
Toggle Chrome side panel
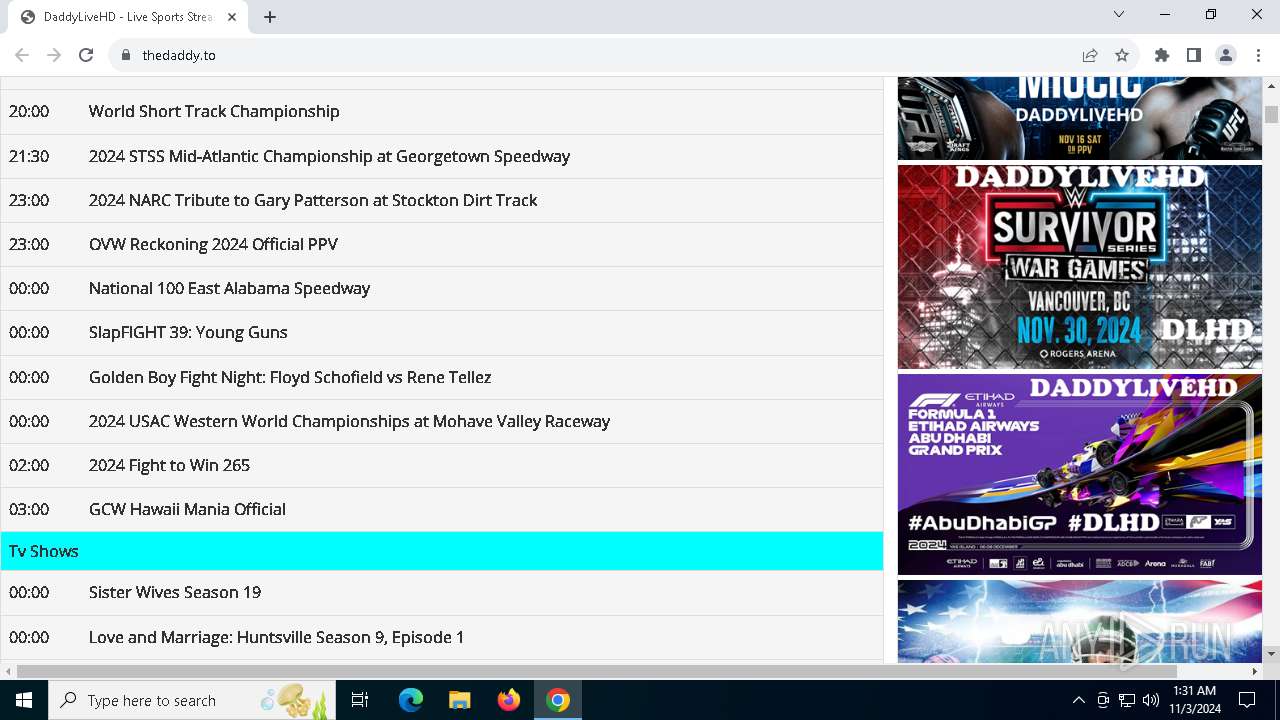coord(1194,55)
